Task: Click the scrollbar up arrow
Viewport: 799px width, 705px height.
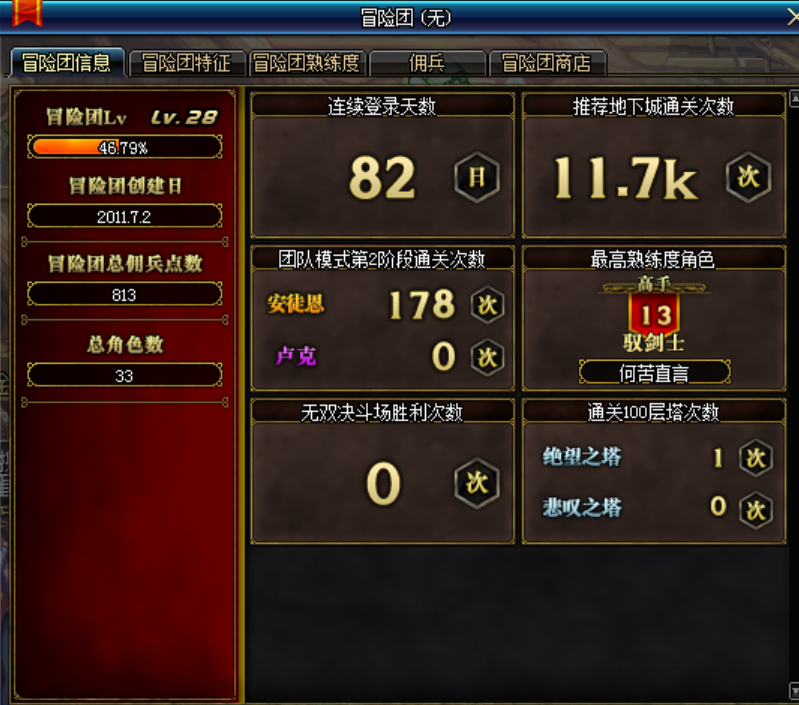Action: (794, 98)
